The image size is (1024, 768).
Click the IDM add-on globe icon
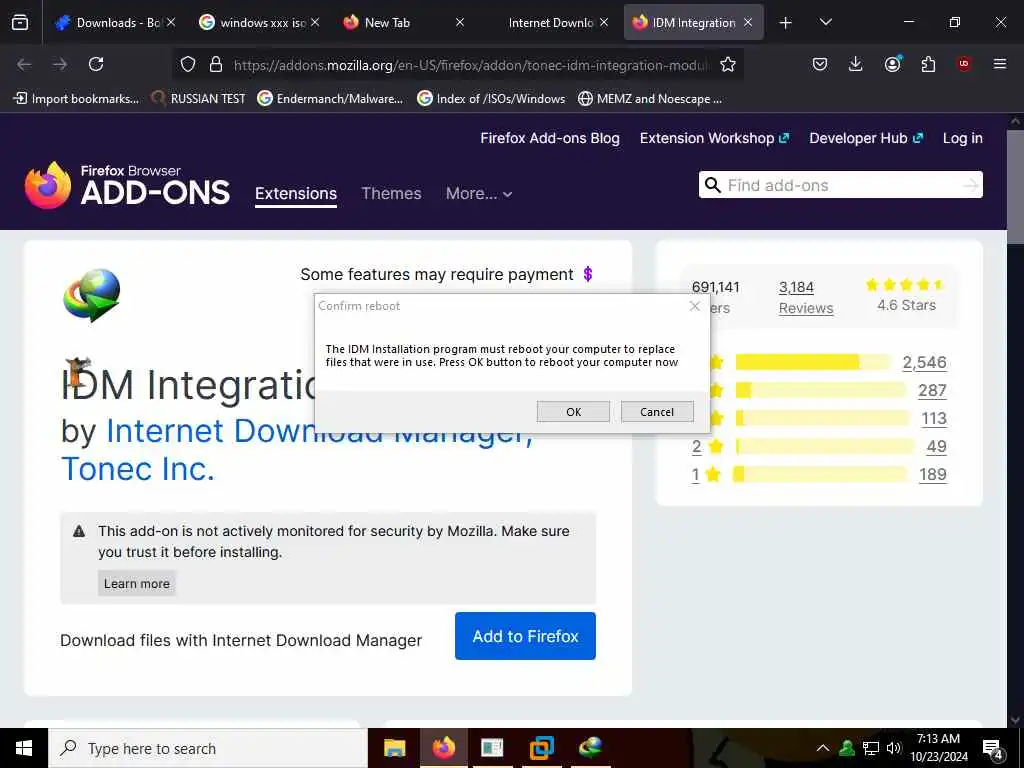click(x=91, y=295)
